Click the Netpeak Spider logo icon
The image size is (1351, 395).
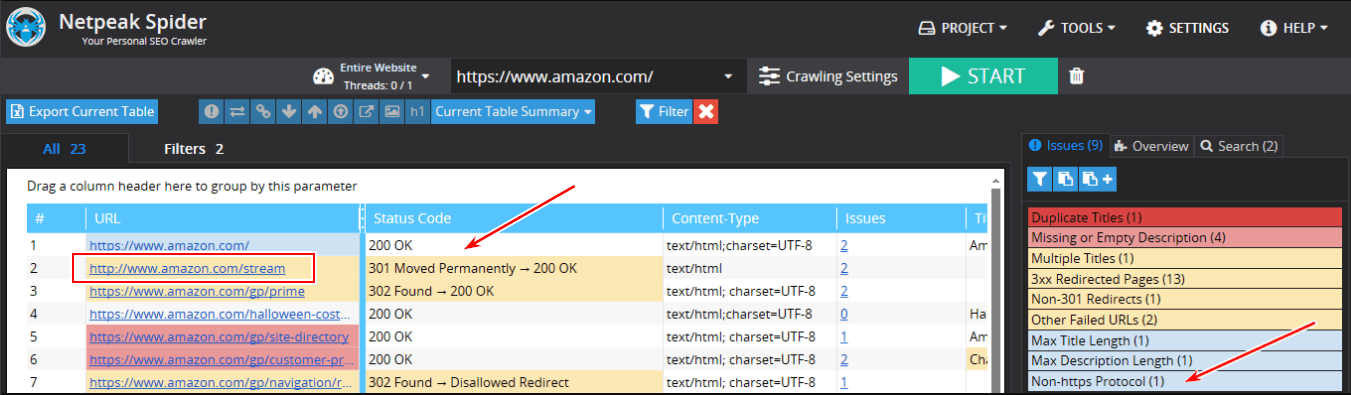coord(25,27)
